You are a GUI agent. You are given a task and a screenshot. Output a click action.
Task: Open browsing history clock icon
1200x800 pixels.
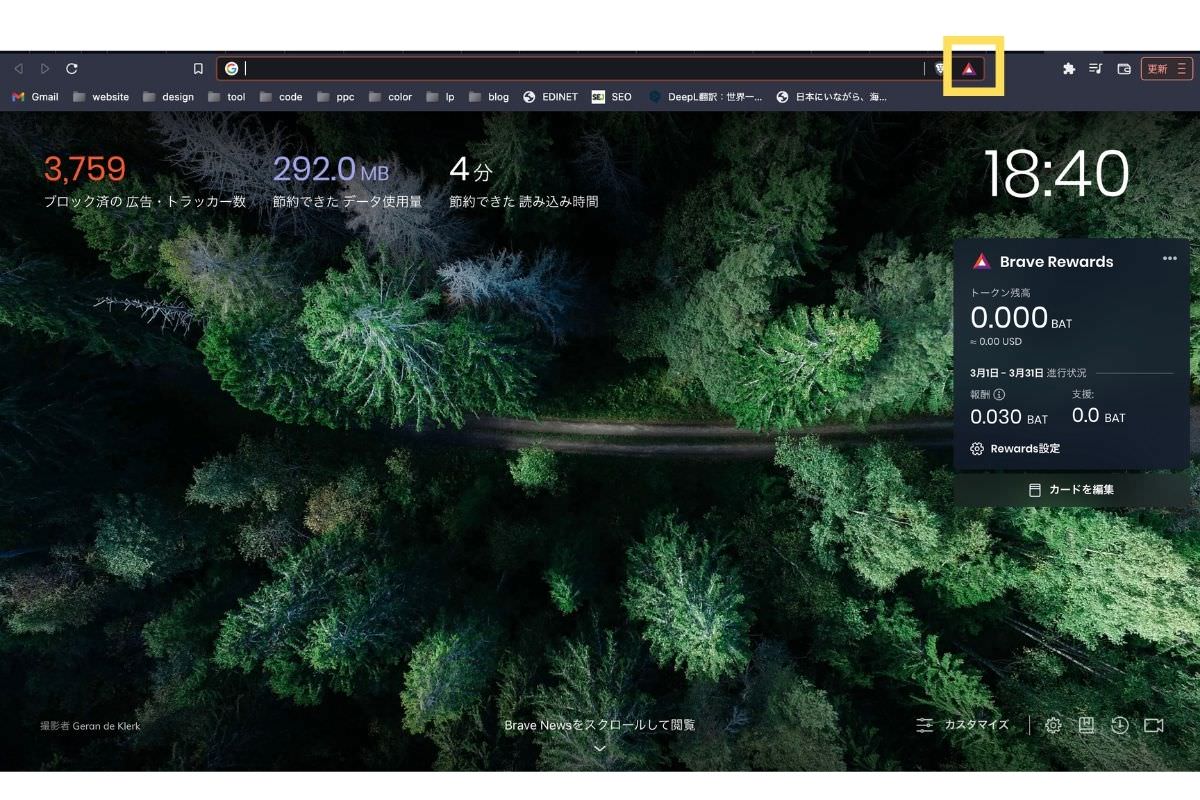[x=1120, y=725]
